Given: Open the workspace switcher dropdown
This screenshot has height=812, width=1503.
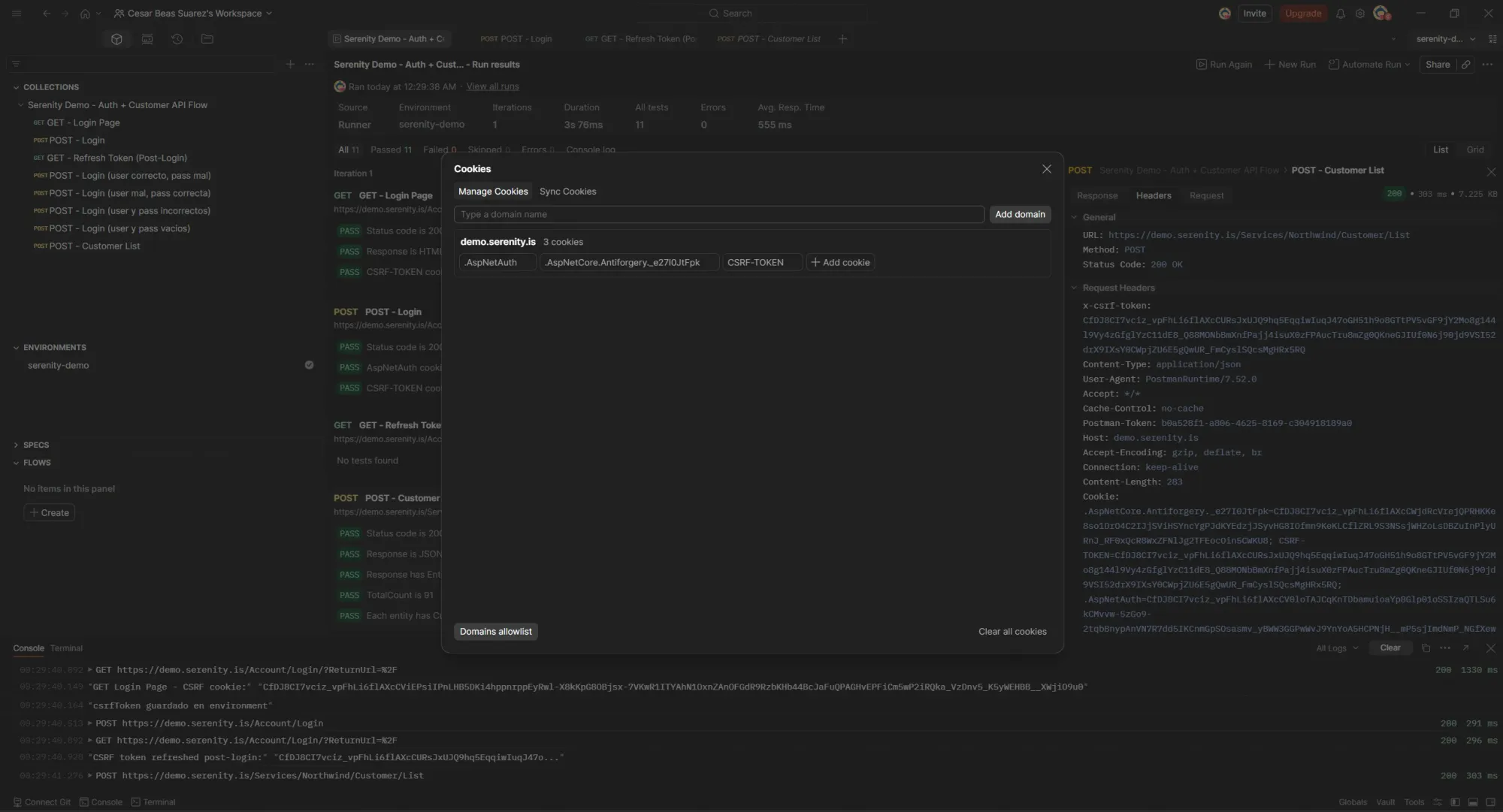Looking at the screenshot, I should [192, 13].
